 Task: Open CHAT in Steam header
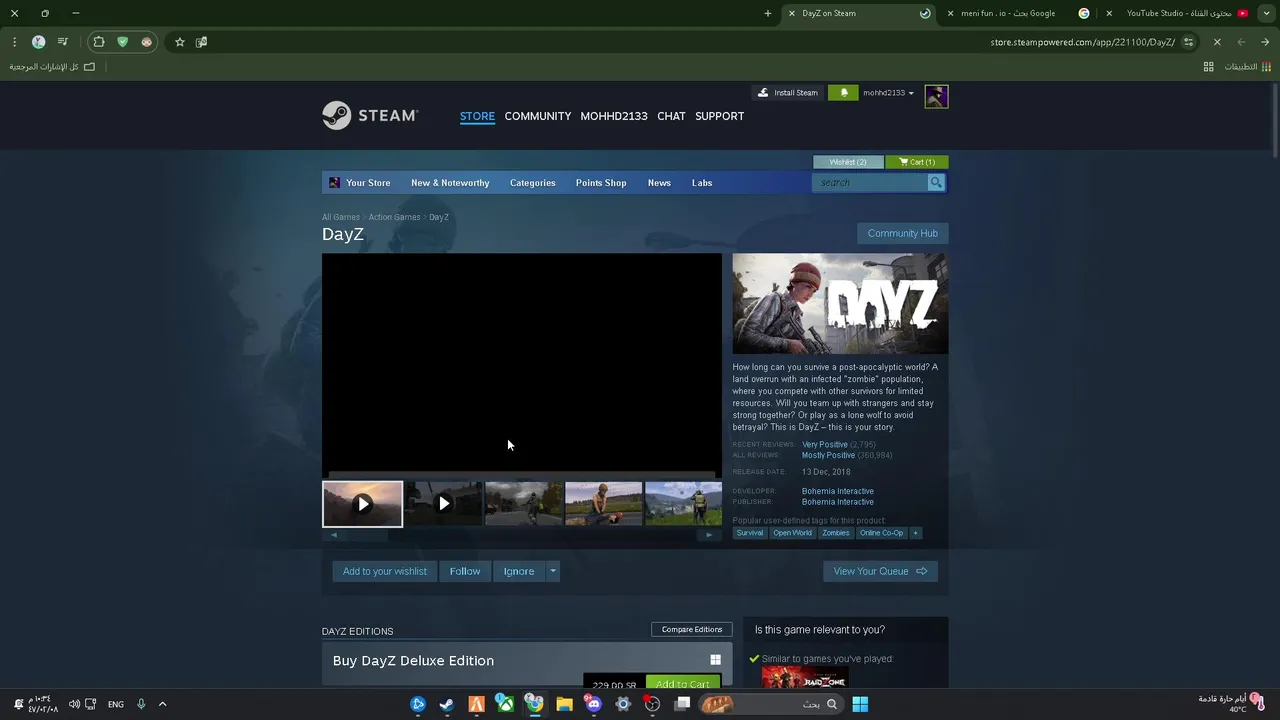[671, 116]
